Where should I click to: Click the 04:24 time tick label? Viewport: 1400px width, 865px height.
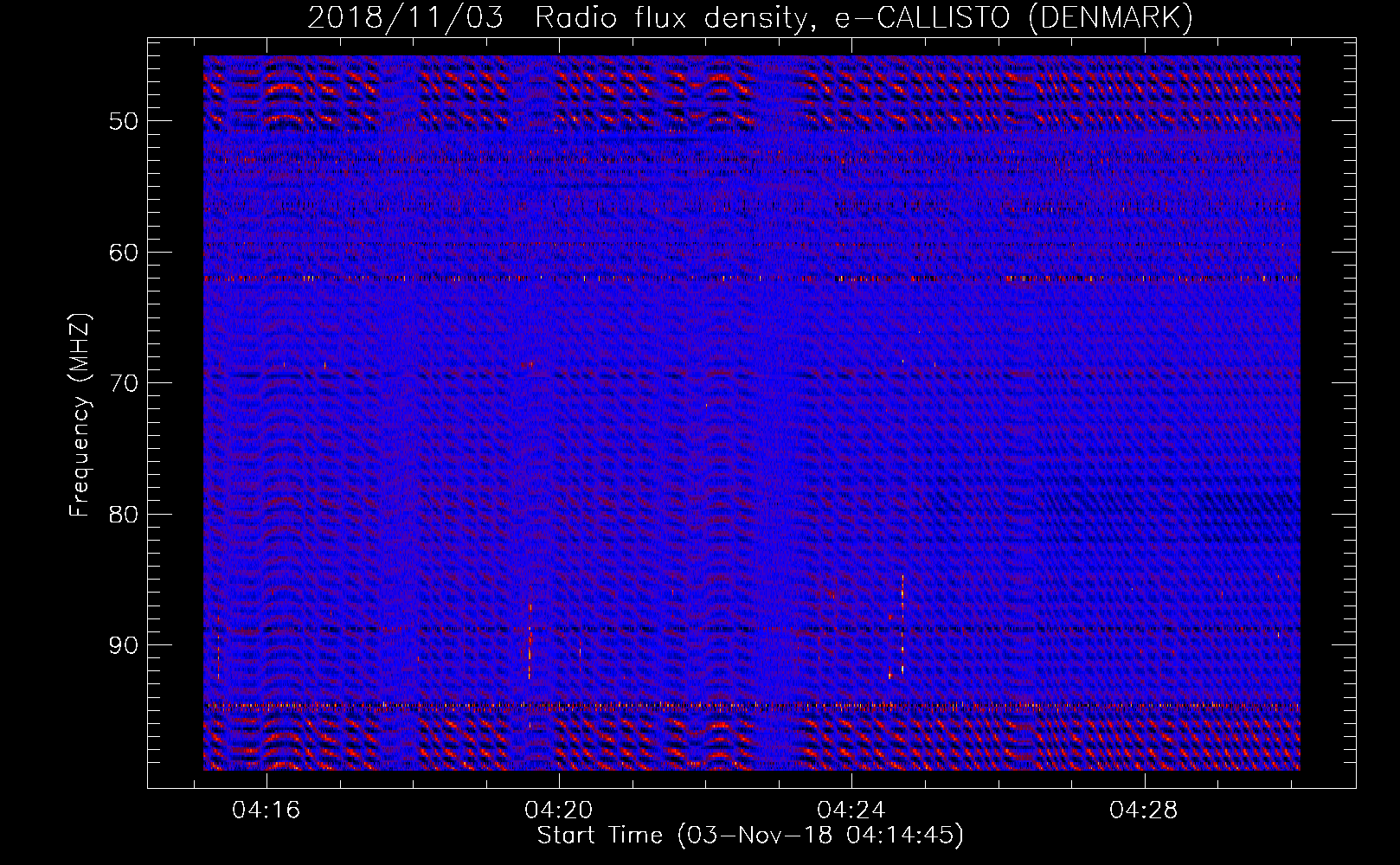coord(851,810)
